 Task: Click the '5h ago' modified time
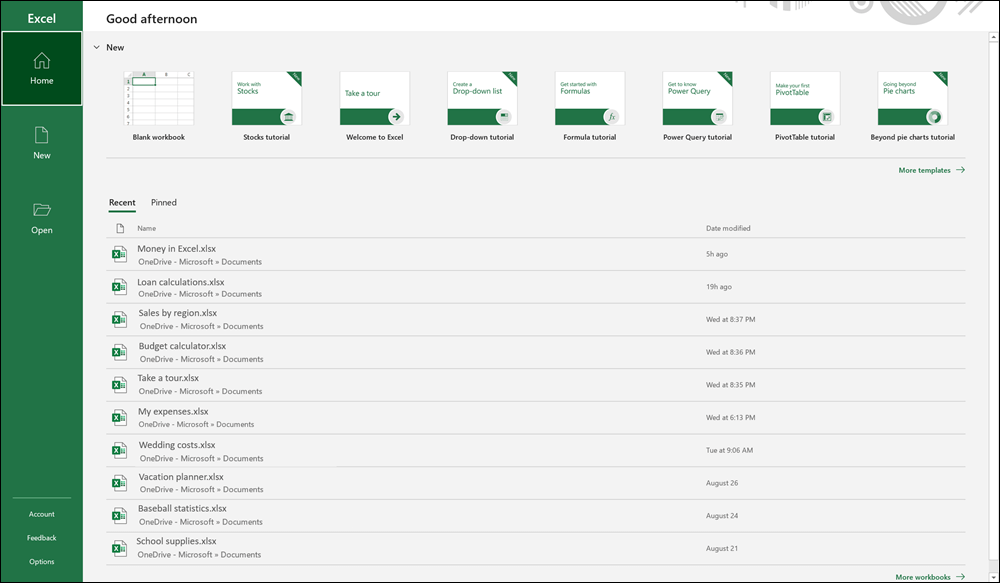(x=717, y=254)
